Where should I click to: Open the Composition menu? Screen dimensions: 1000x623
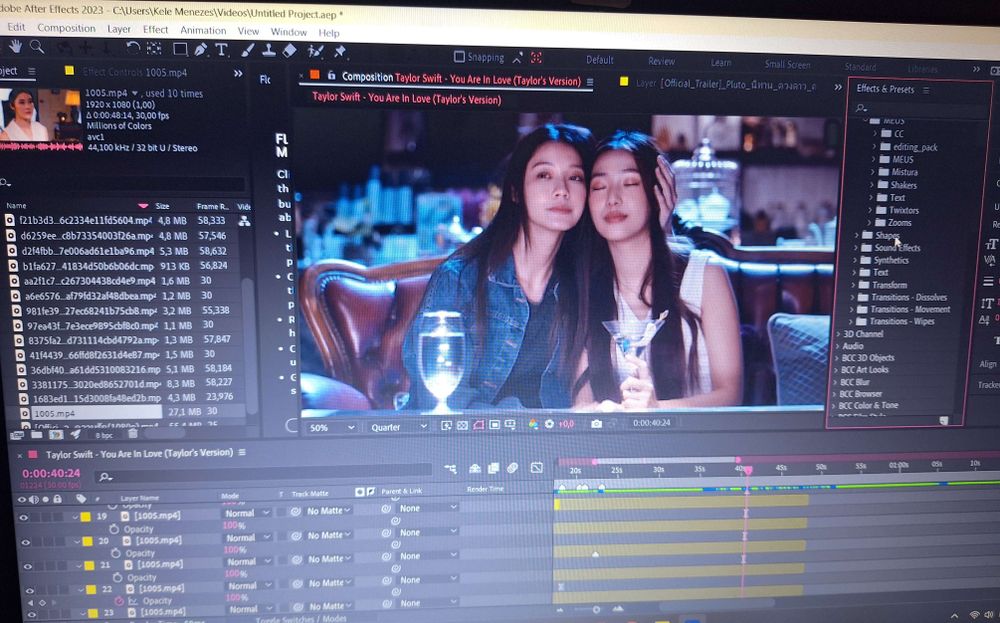click(66, 28)
